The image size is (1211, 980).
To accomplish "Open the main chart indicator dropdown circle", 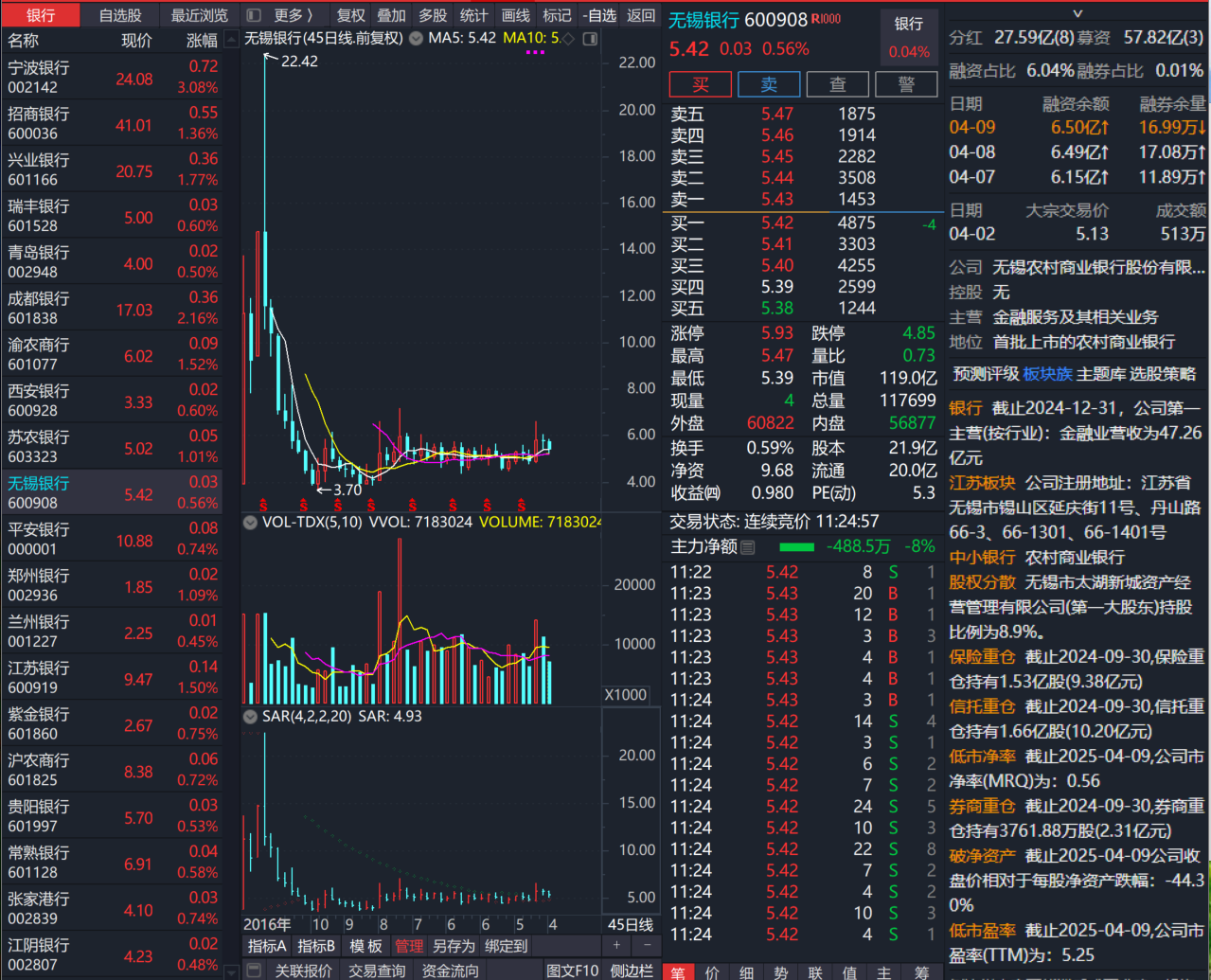I will 416,39.
